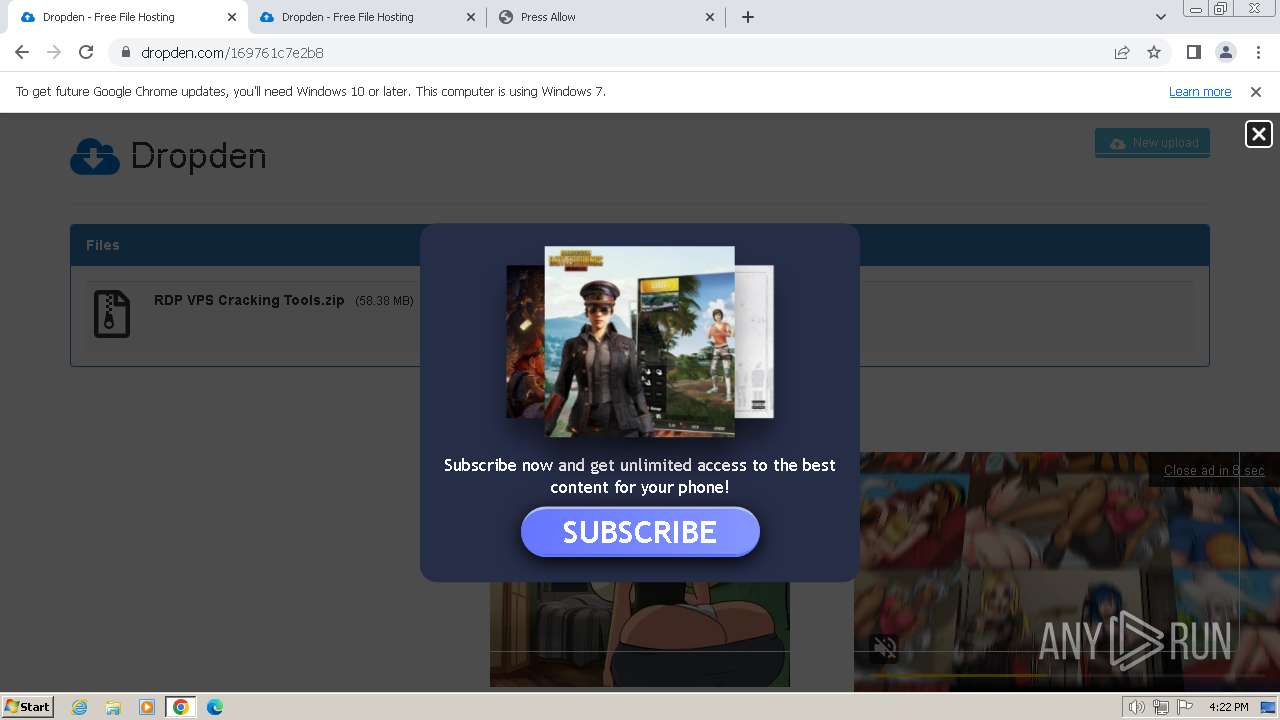Screen dimensions: 1280x720
Task: Open a new browser tab
Action: click(x=748, y=17)
